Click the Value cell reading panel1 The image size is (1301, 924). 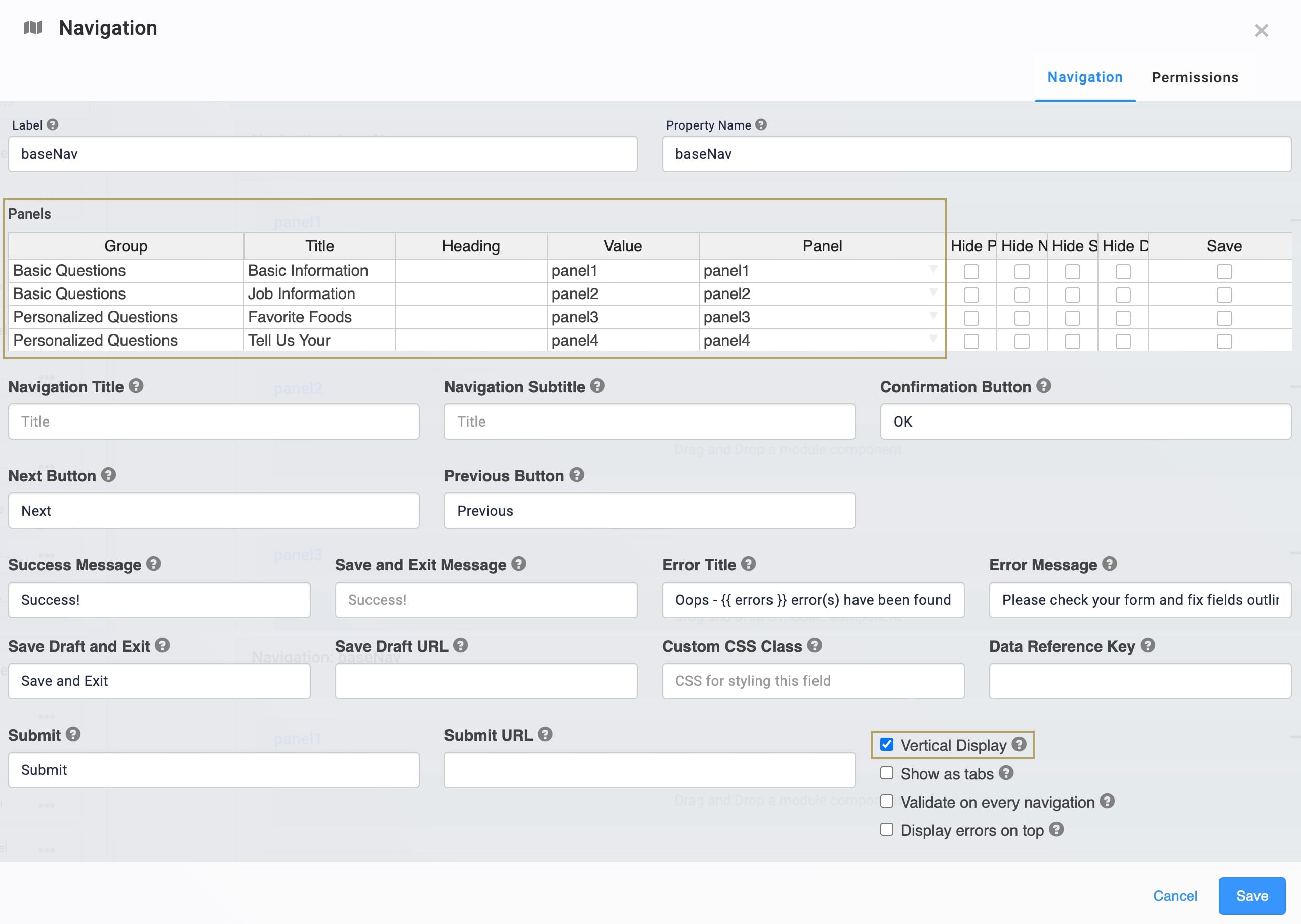click(623, 270)
